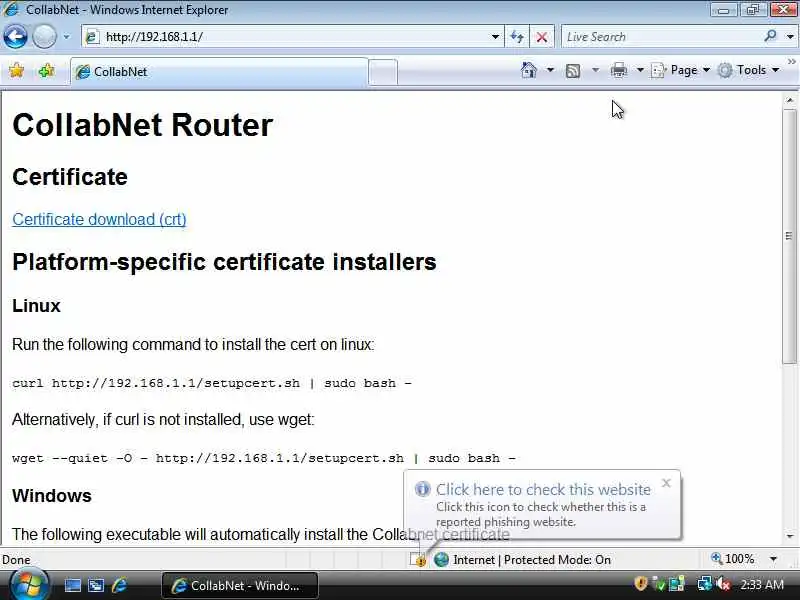Click the 'Linux' section heading

[x=36, y=306]
